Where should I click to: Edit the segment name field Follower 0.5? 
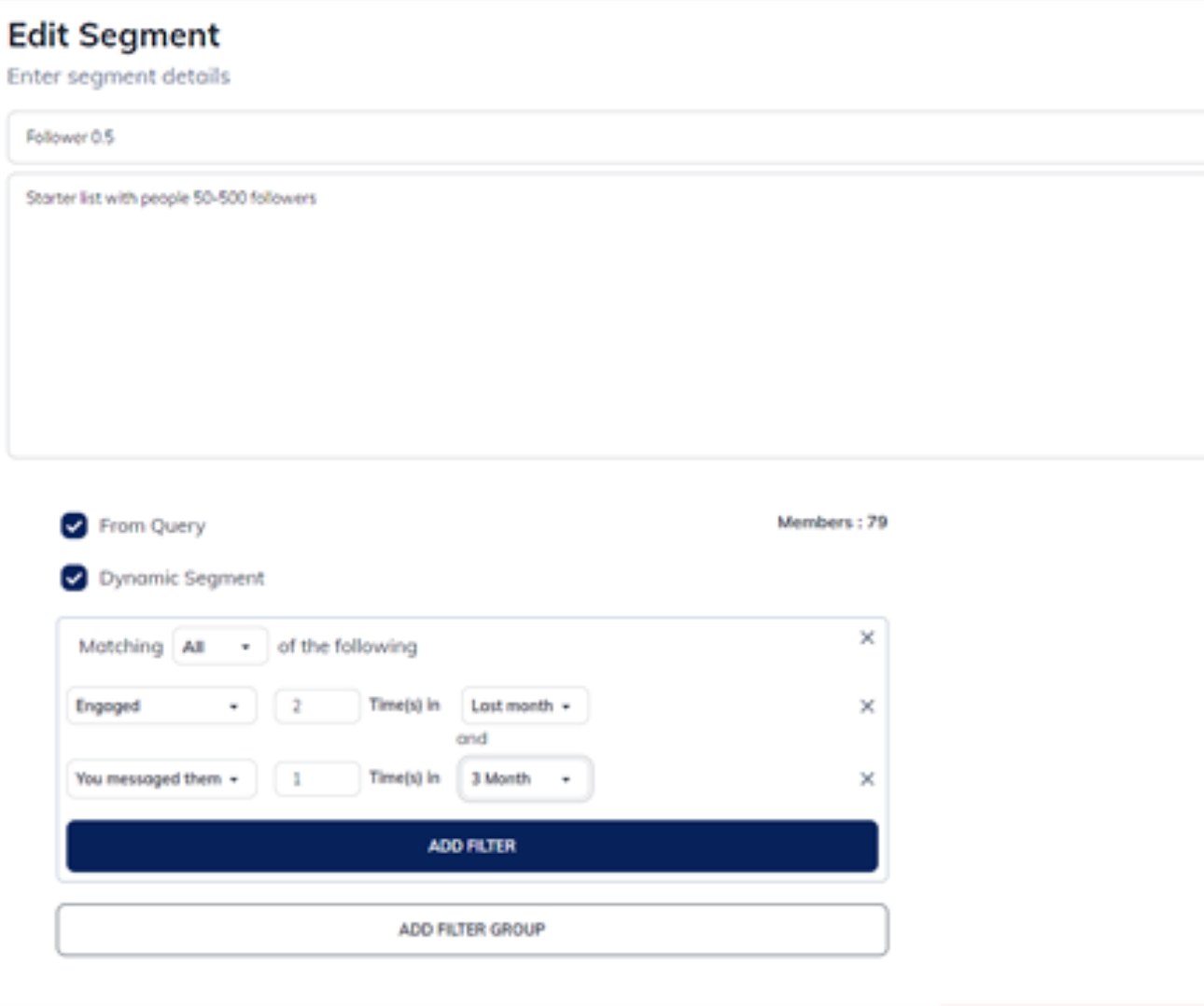[x=606, y=137]
